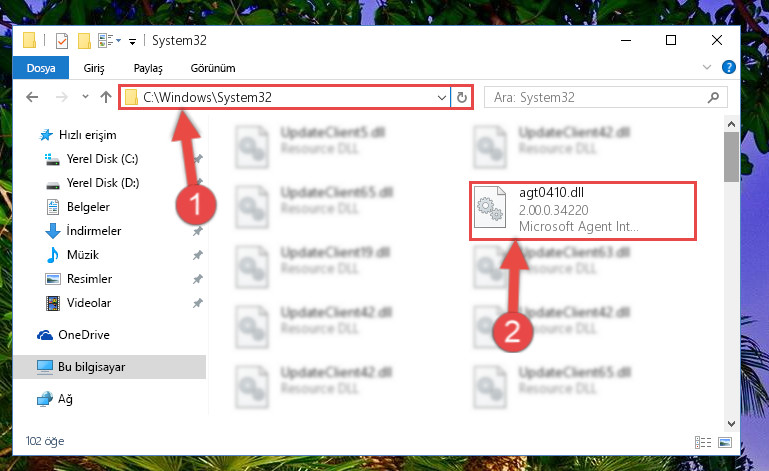The width and height of the screenshot is (769, 471).
Task: Open the Customize Quick Access Toolbar dropdown arrow
Action: (x=132, y=42)
